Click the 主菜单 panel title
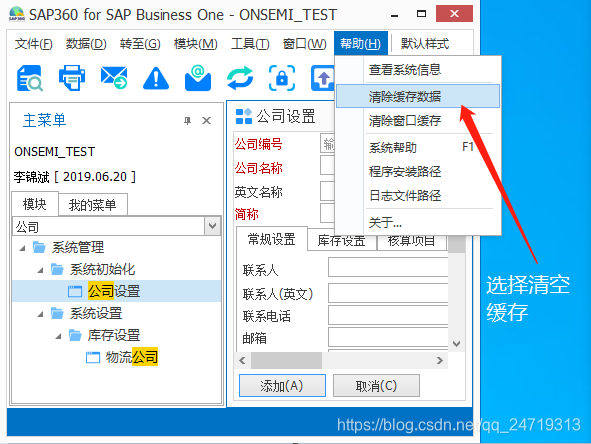 click(x=44, y=120)
